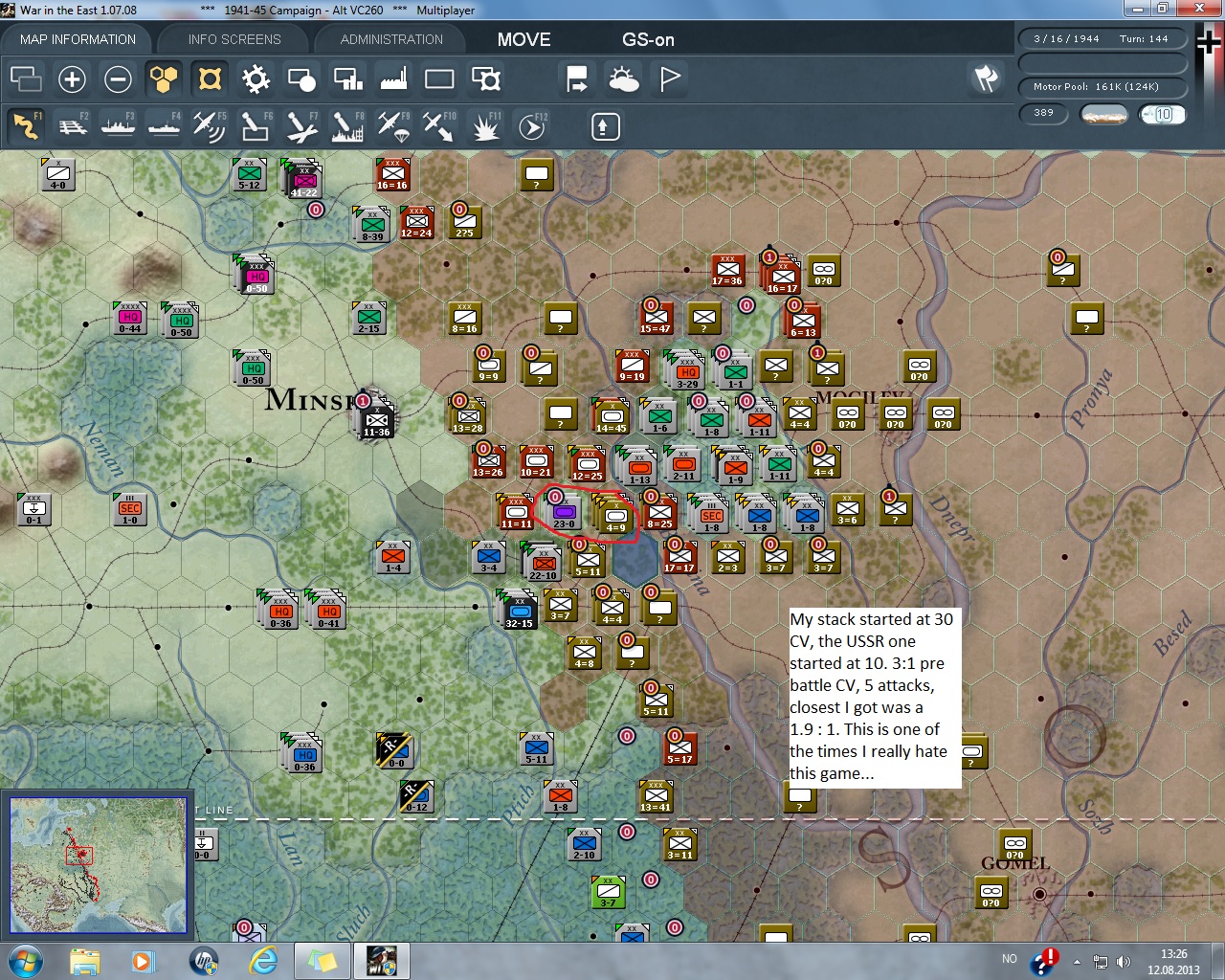This screenshot has width=1225, height=980.
Task: Select the magenta HQ 0-44 counter
Action: click(129, 318)
